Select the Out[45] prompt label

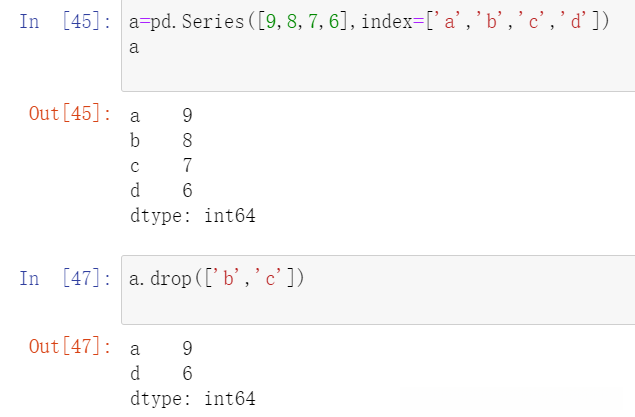[70, 113]
